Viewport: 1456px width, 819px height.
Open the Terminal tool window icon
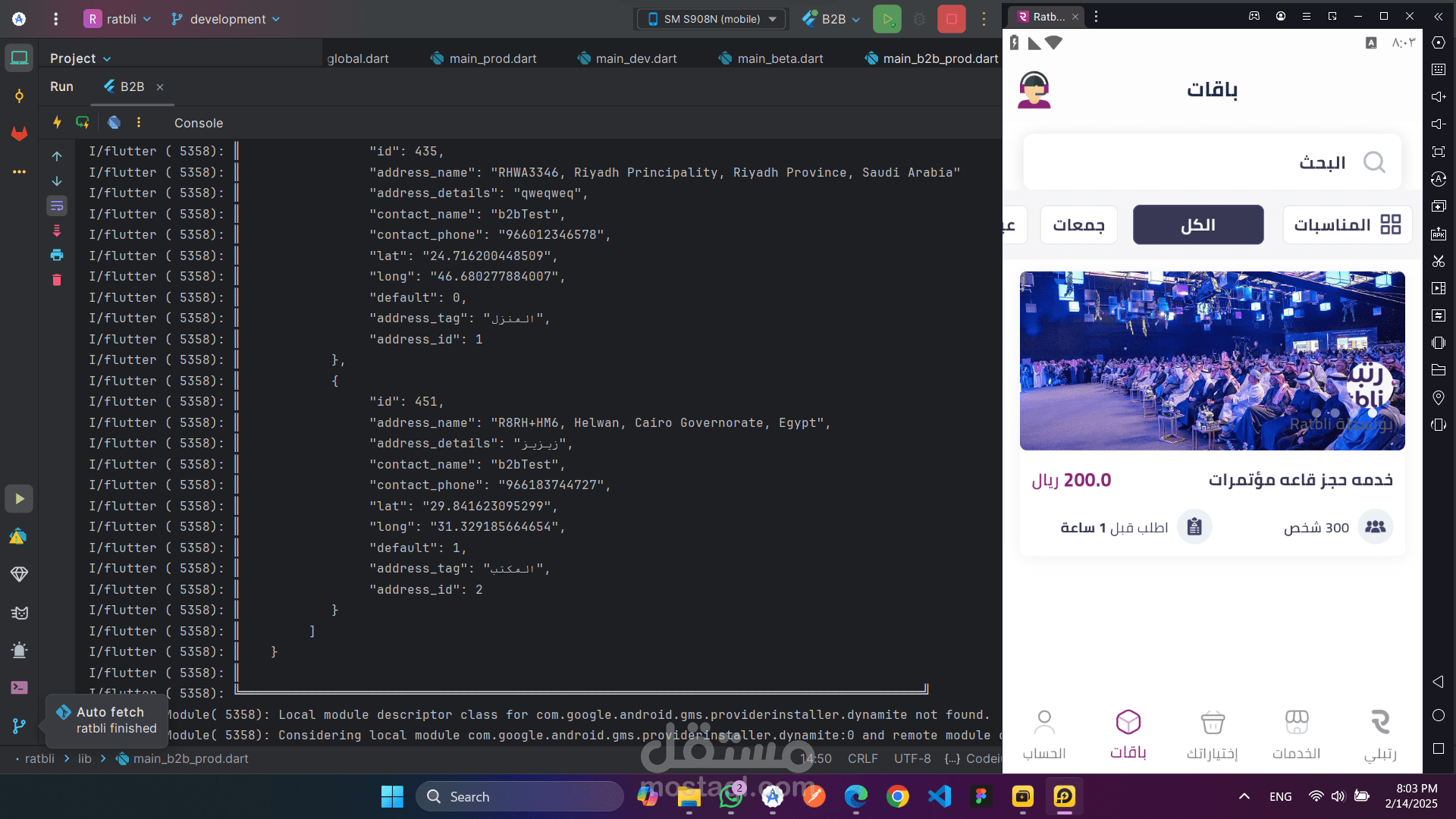click(x=19, y=688)
